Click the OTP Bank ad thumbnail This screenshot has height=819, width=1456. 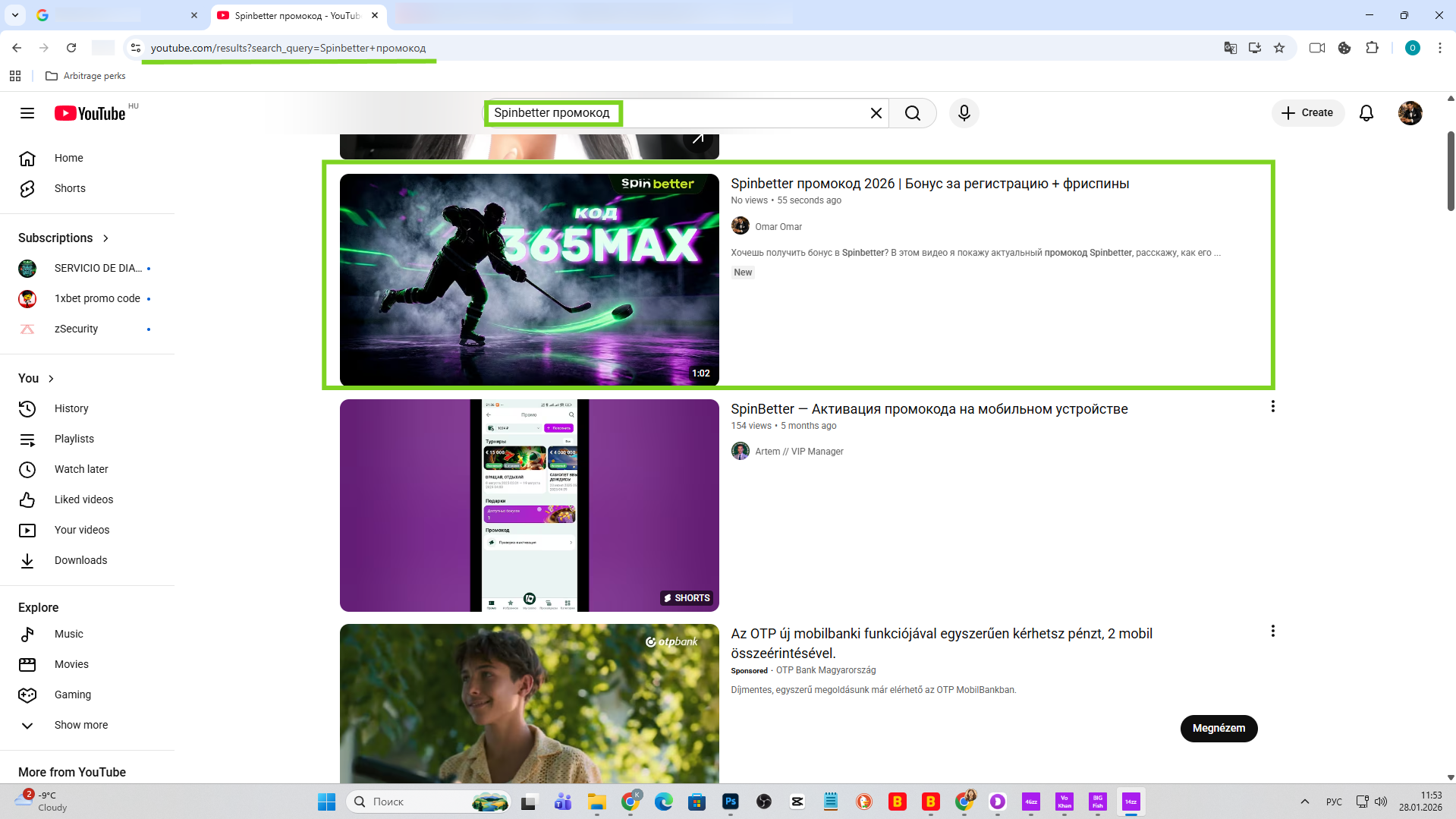(530, 704)
